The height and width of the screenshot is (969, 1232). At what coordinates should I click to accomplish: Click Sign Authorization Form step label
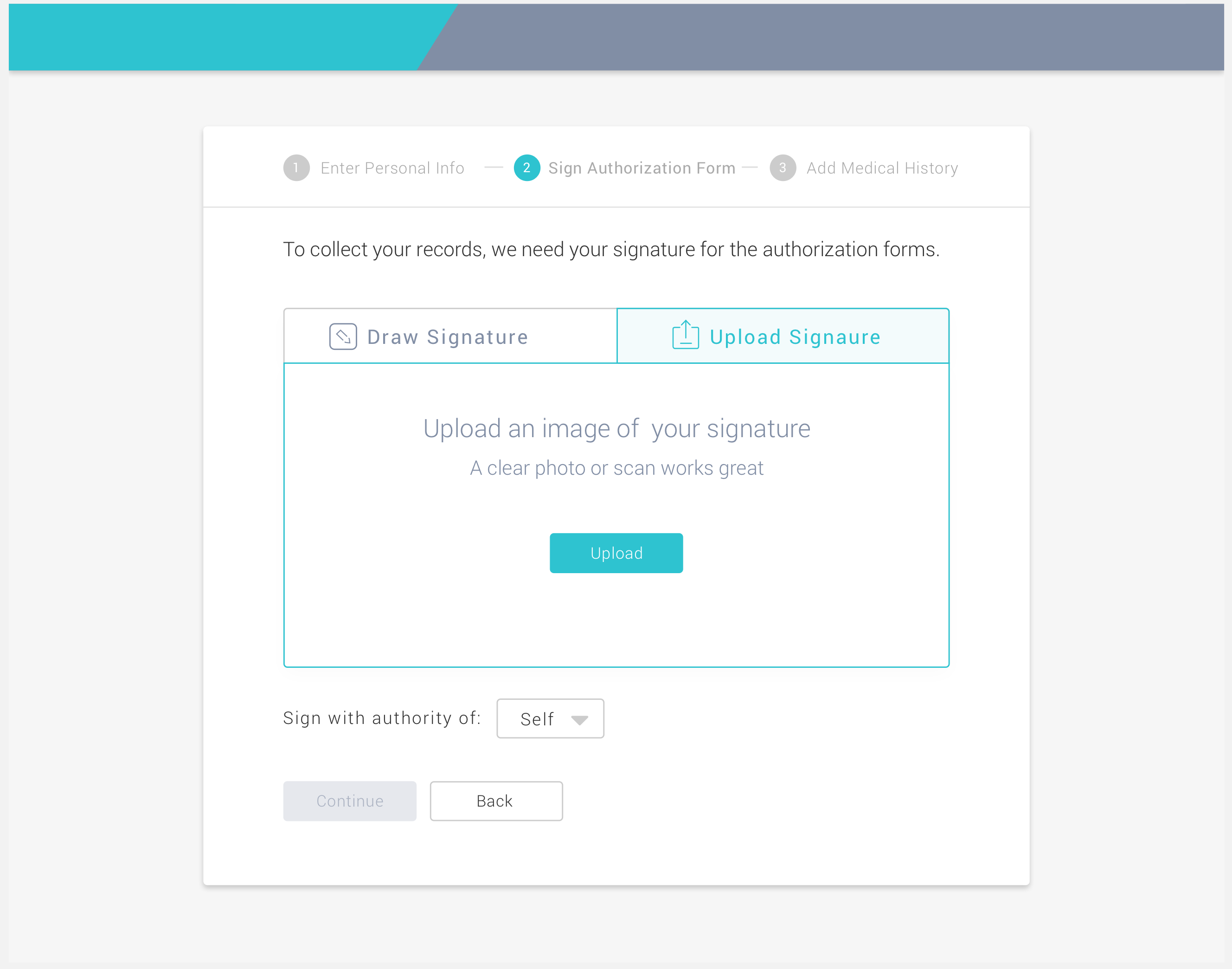(642, 168)
